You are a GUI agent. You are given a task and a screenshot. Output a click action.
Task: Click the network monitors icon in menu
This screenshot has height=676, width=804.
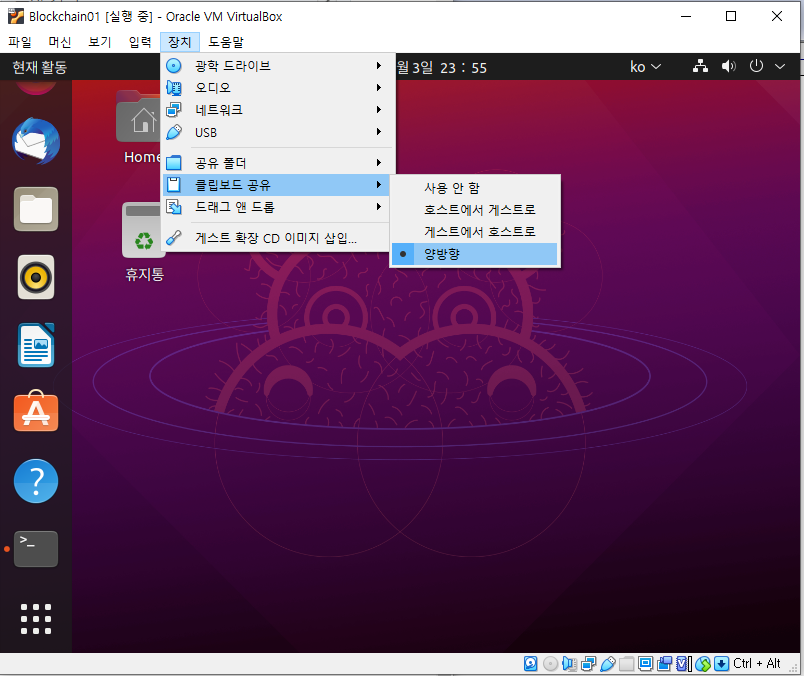coord(174,110)
